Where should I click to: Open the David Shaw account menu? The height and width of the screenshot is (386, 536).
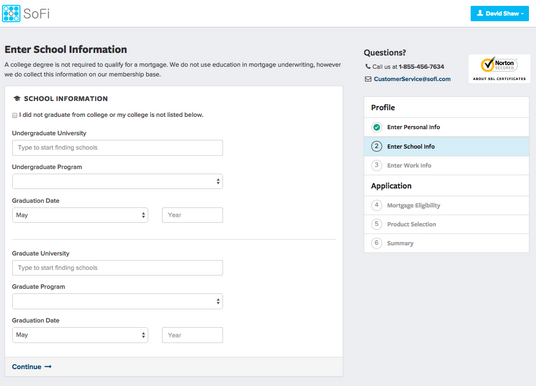(499, 13)
